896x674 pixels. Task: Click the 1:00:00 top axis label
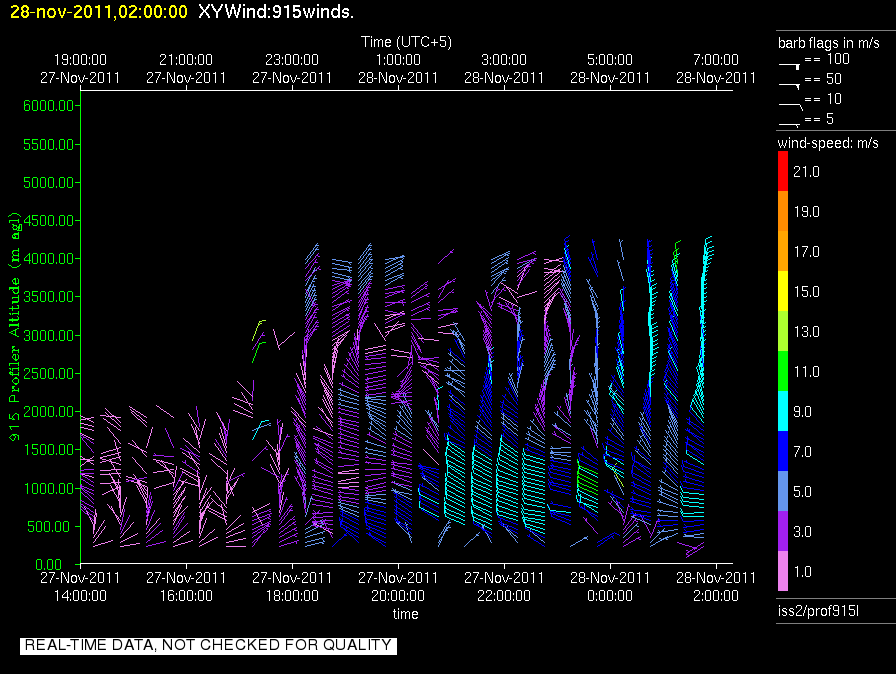[x=398, y=59]
